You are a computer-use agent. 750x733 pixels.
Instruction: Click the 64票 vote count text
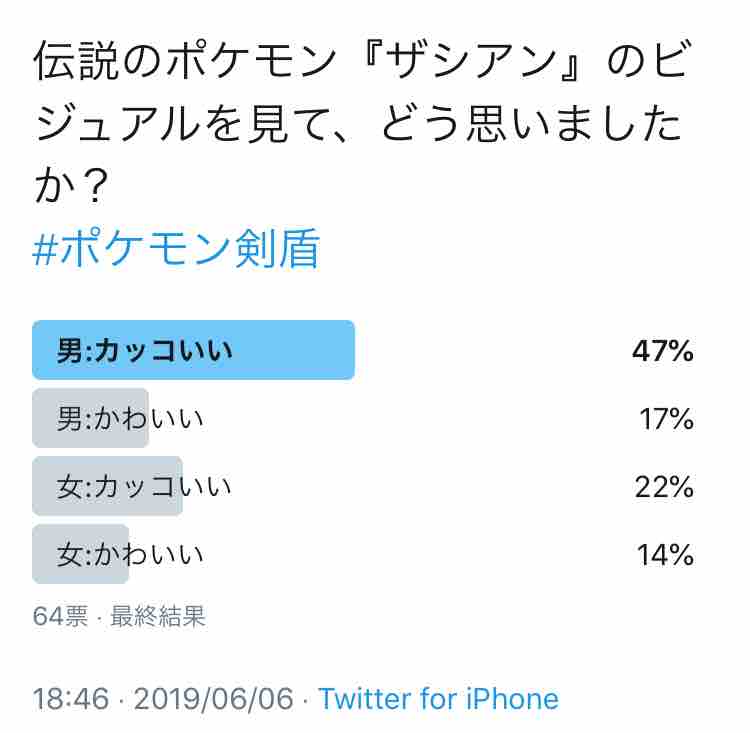[x=60, y=616]
